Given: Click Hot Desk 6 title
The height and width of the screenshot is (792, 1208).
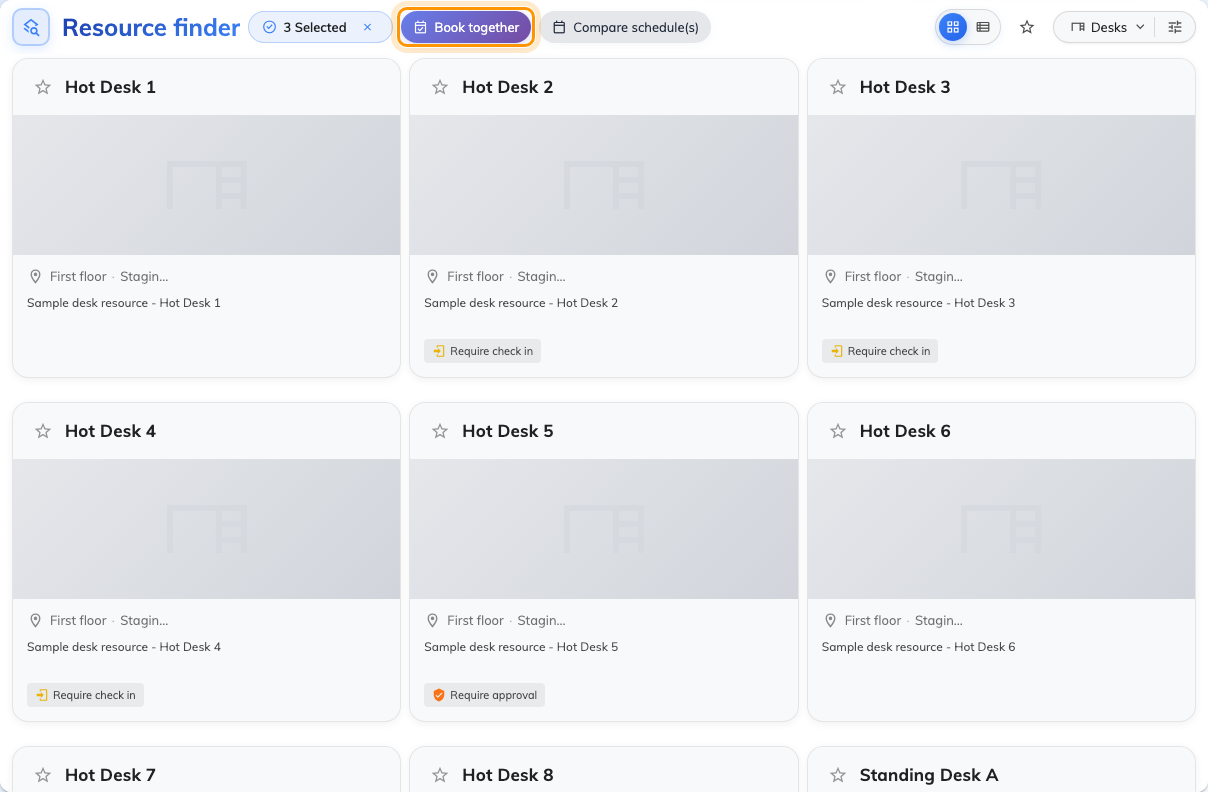Looking at the screenshot, I should 905,431.
